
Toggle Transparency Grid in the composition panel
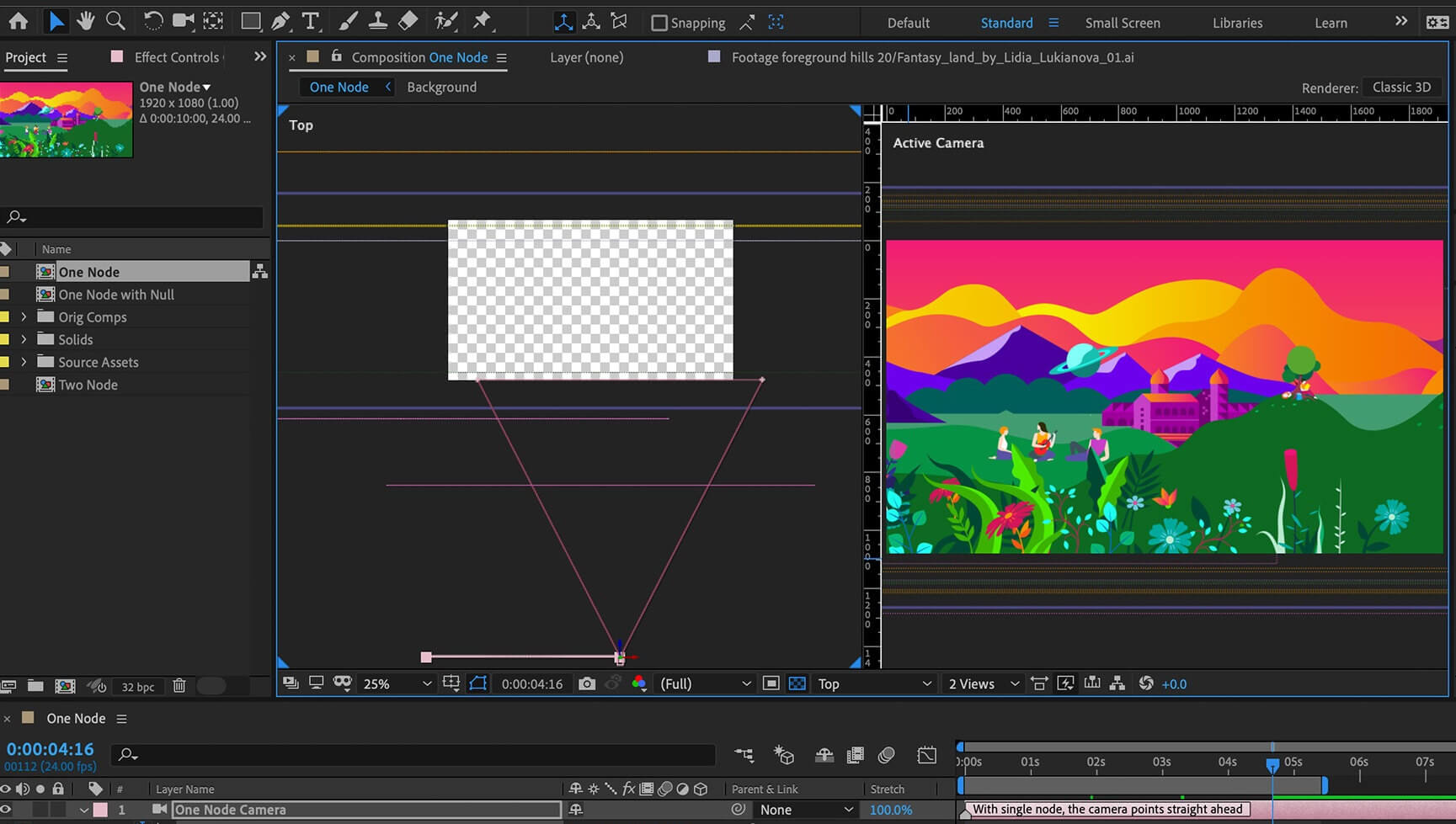click(x=796, y=683)
